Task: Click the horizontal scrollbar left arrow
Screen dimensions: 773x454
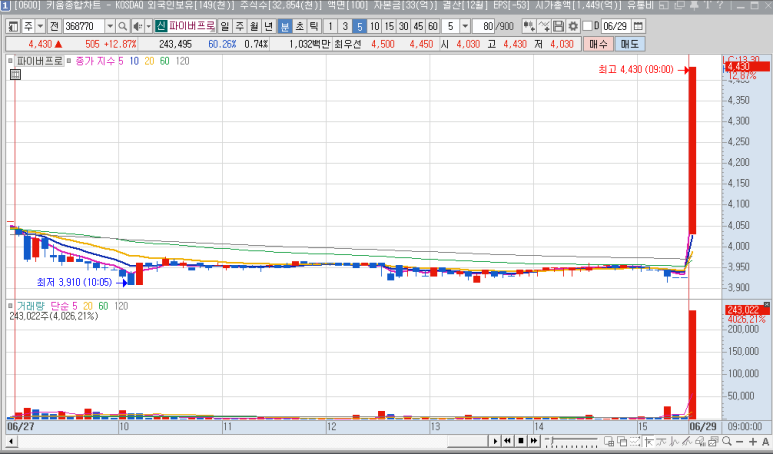Action: (x=11, y=441)
